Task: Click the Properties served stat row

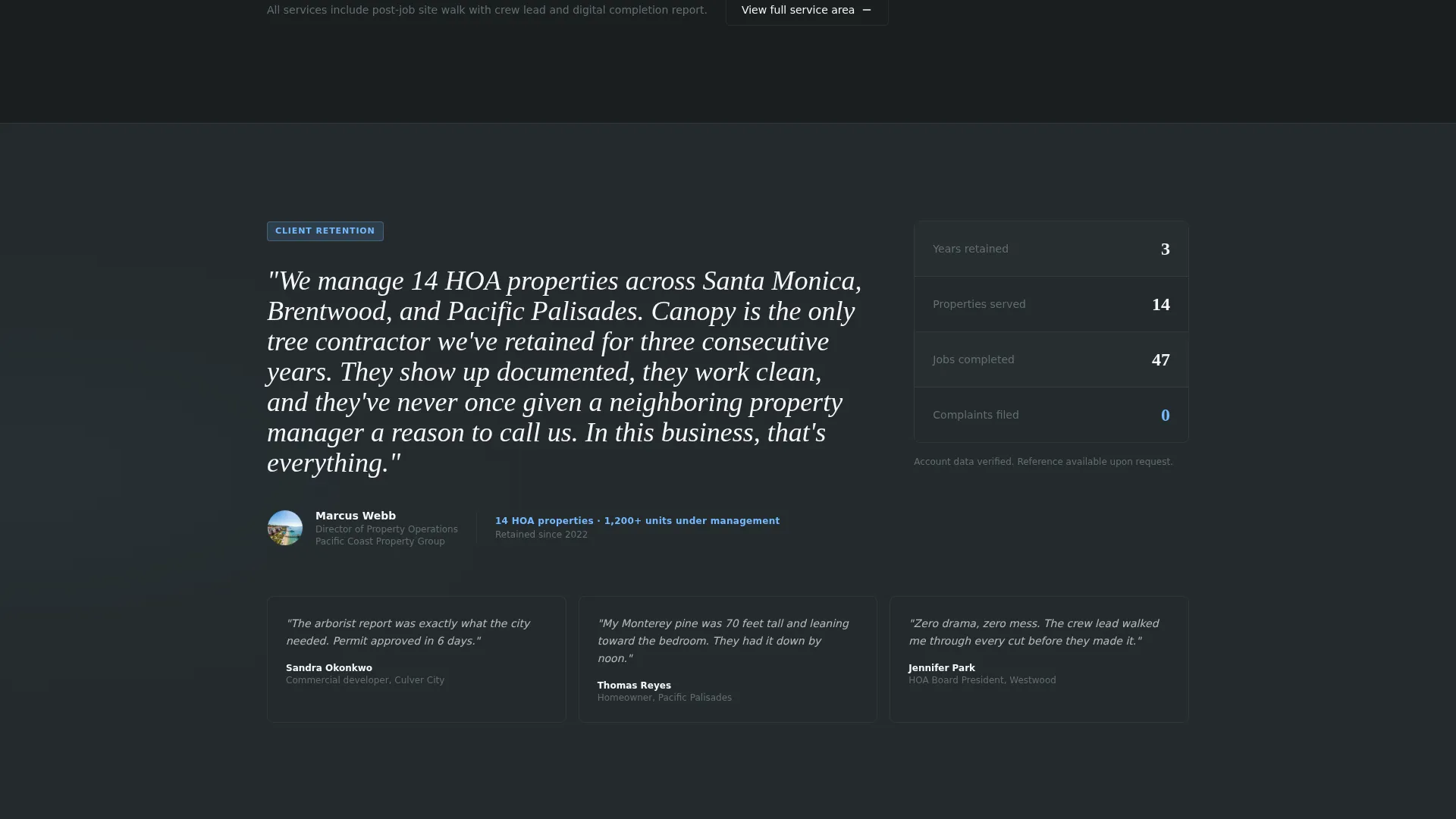Action: 1051,304
